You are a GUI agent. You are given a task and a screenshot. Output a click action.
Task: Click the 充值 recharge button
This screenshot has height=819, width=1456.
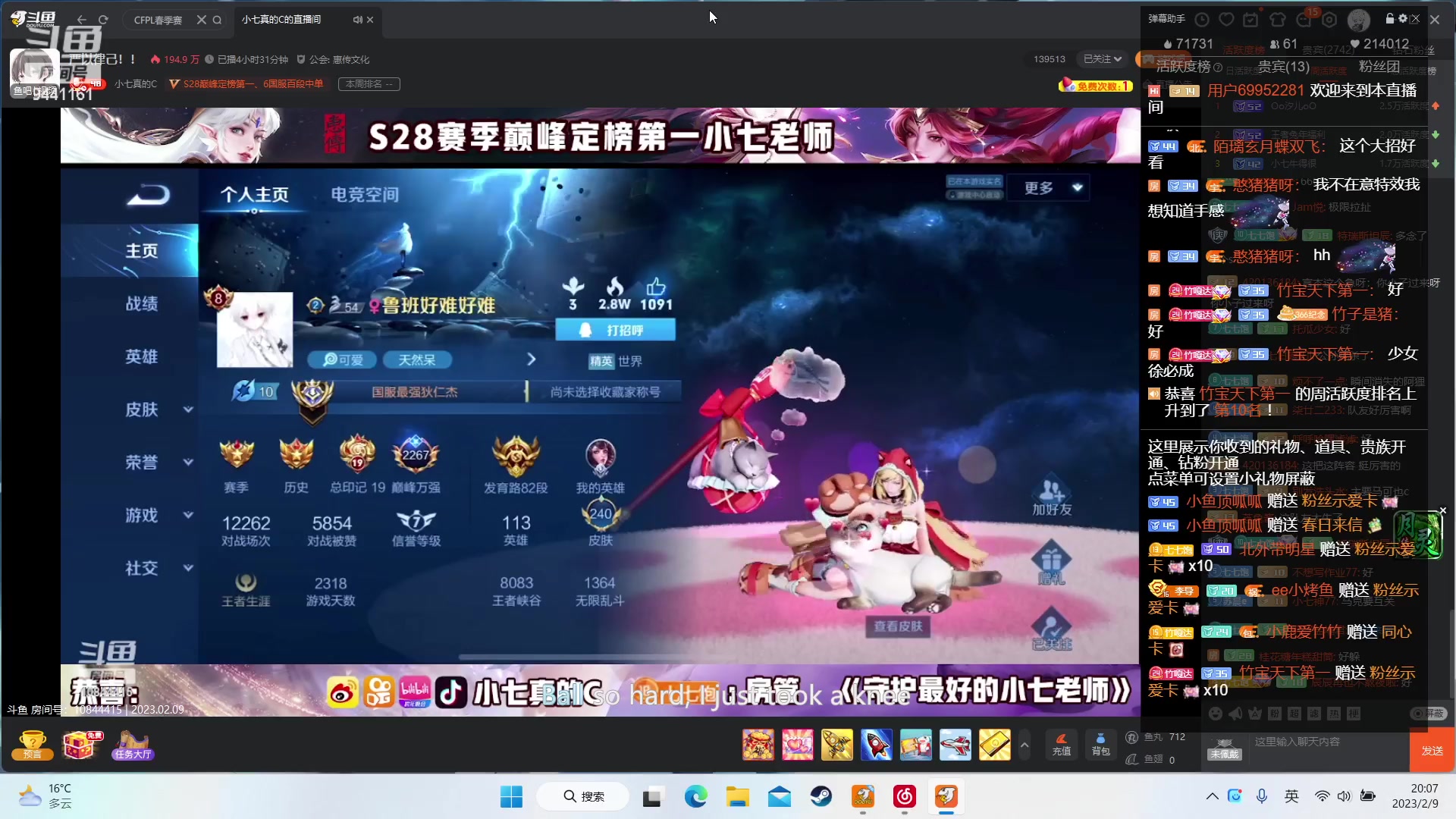tap(1062, 745)
